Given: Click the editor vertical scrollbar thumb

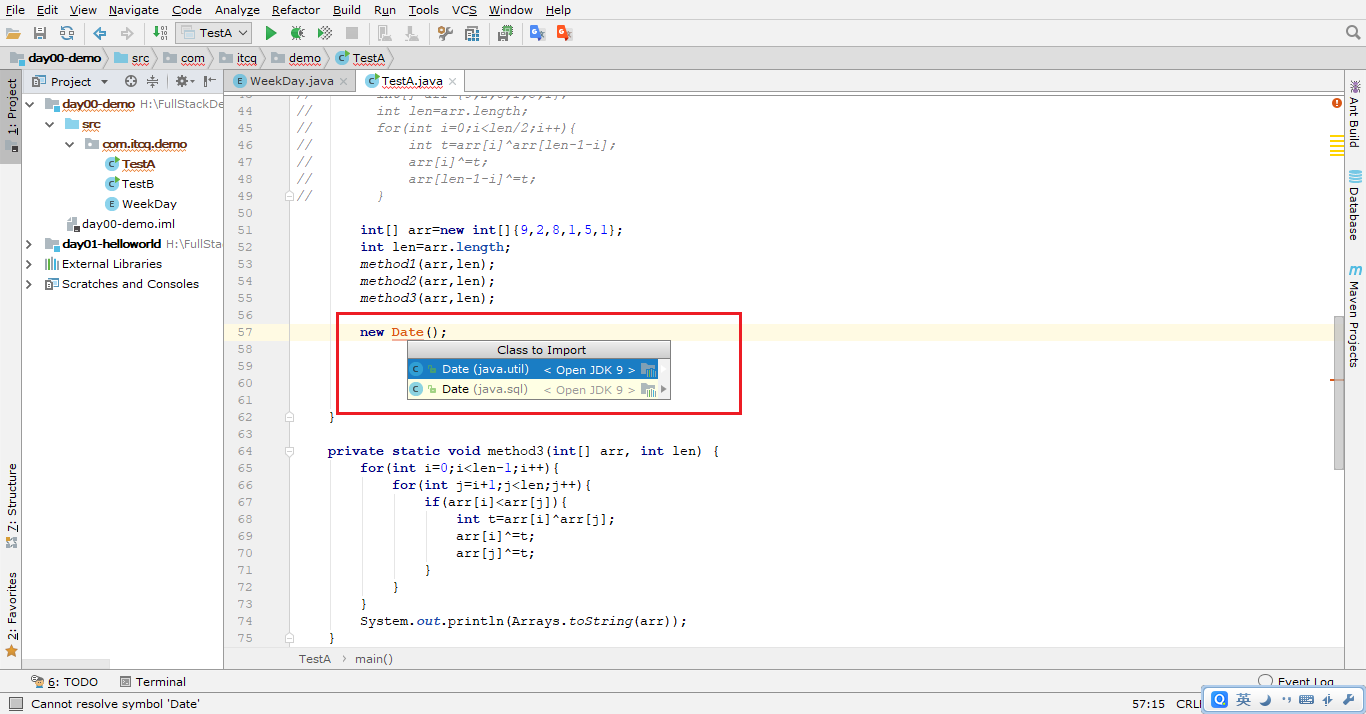Looking at the screenshot, I should point(1338,392).
